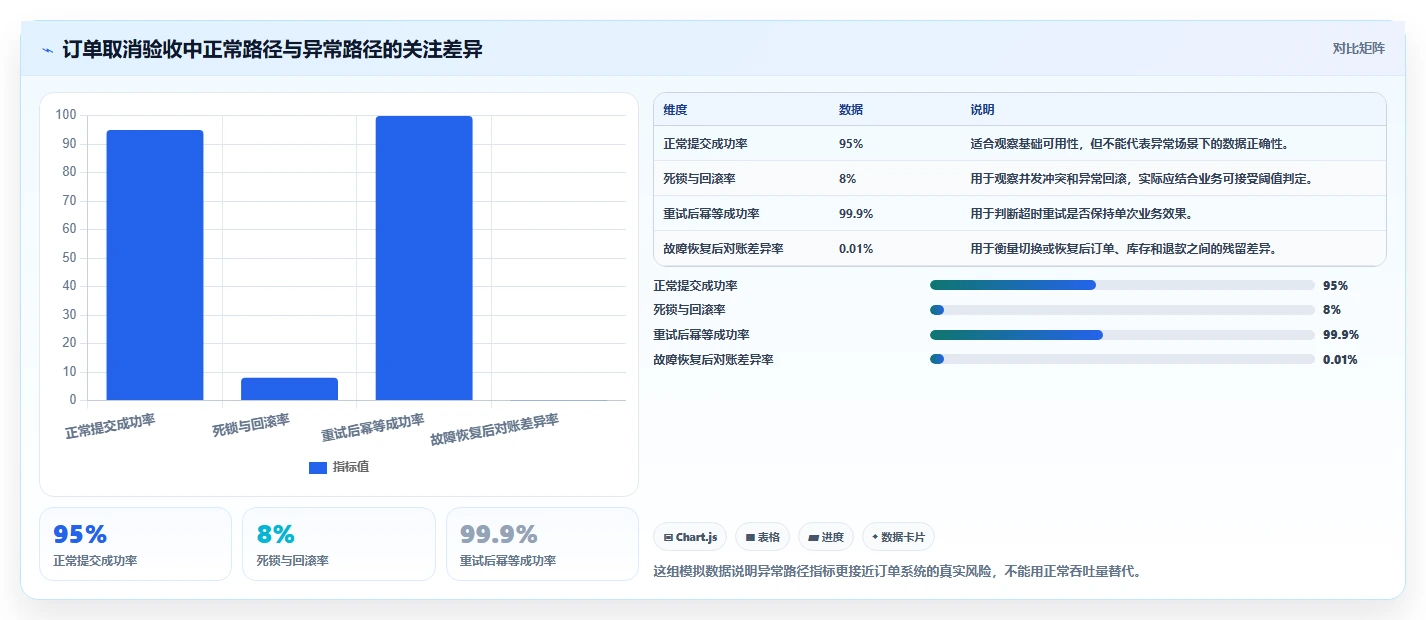Click the 8% value in the table

(847, 179)
